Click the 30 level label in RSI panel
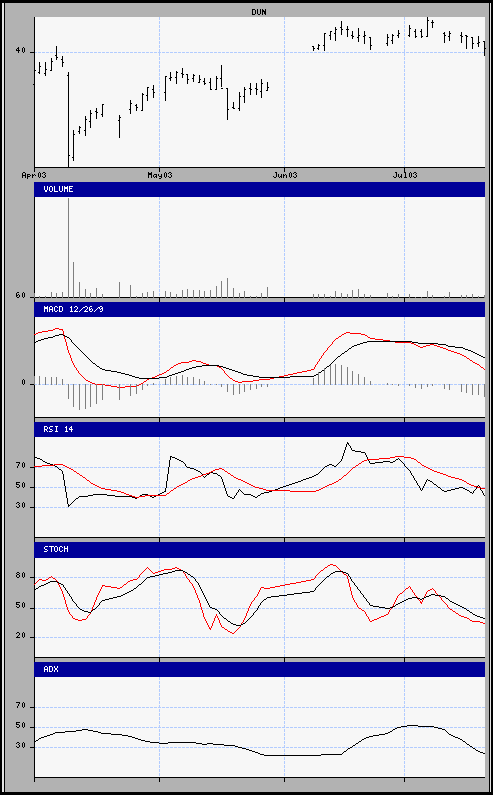The height and width of the screenshot is (795, 493). pyautogui.click(x=21, y=507)
